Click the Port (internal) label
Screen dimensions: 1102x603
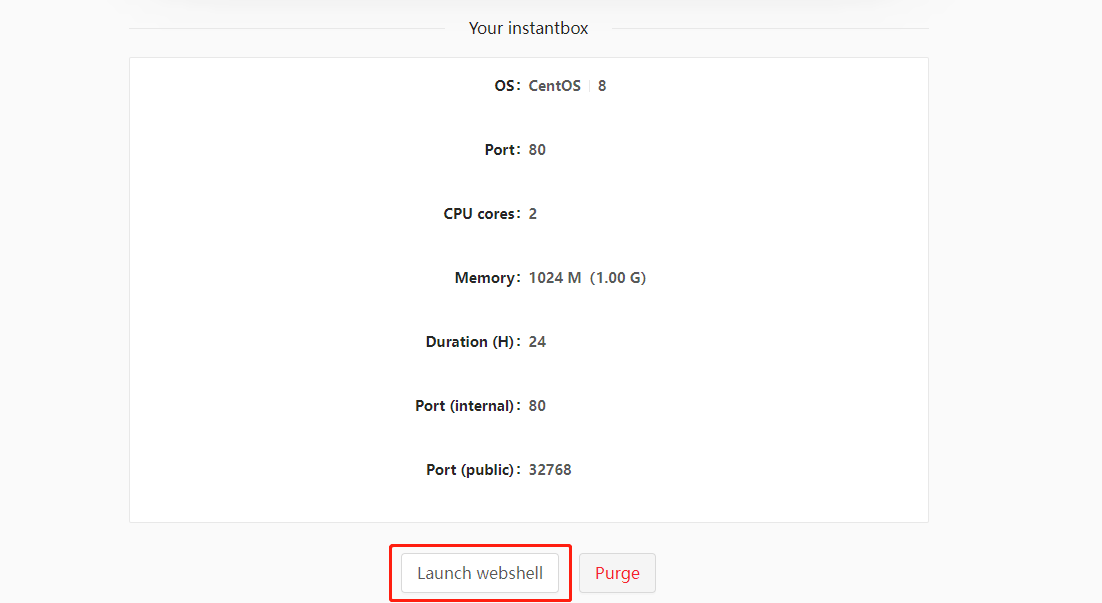coord(467,405)
